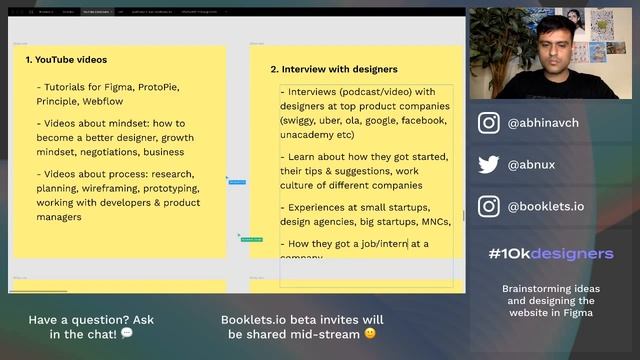640x360 pixels.
Task: Click the Instagram icon beside @booklets.io
Action: click(489, 207)
